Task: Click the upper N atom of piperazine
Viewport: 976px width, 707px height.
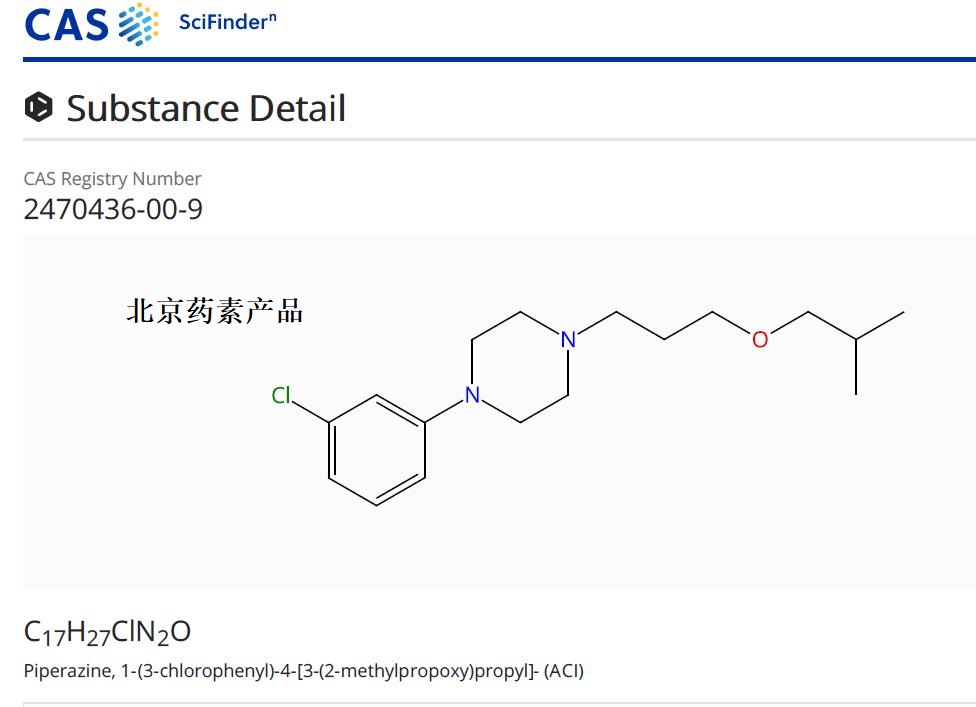Action: 568,340
